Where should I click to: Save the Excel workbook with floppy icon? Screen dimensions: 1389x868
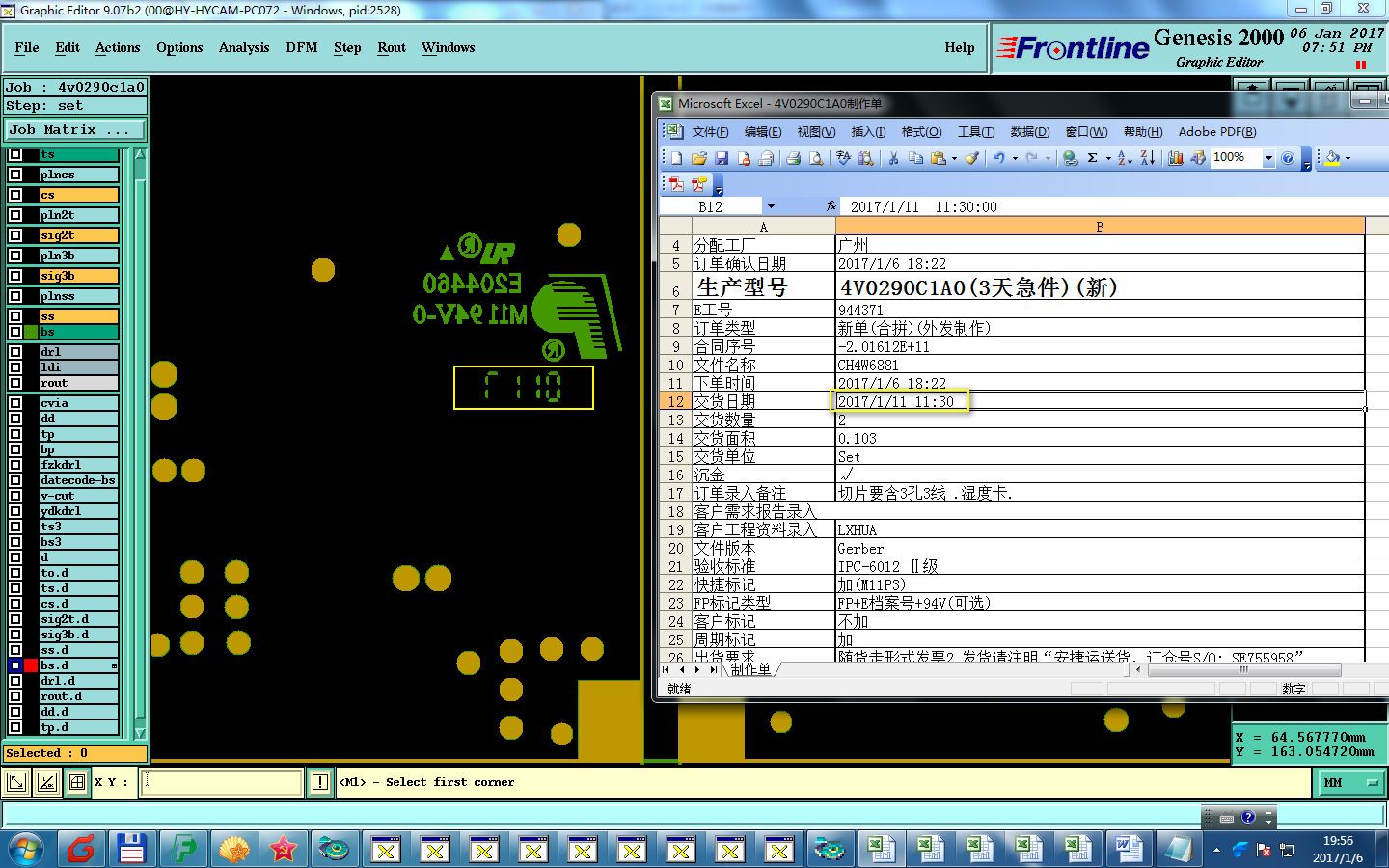tap(722, 158)
